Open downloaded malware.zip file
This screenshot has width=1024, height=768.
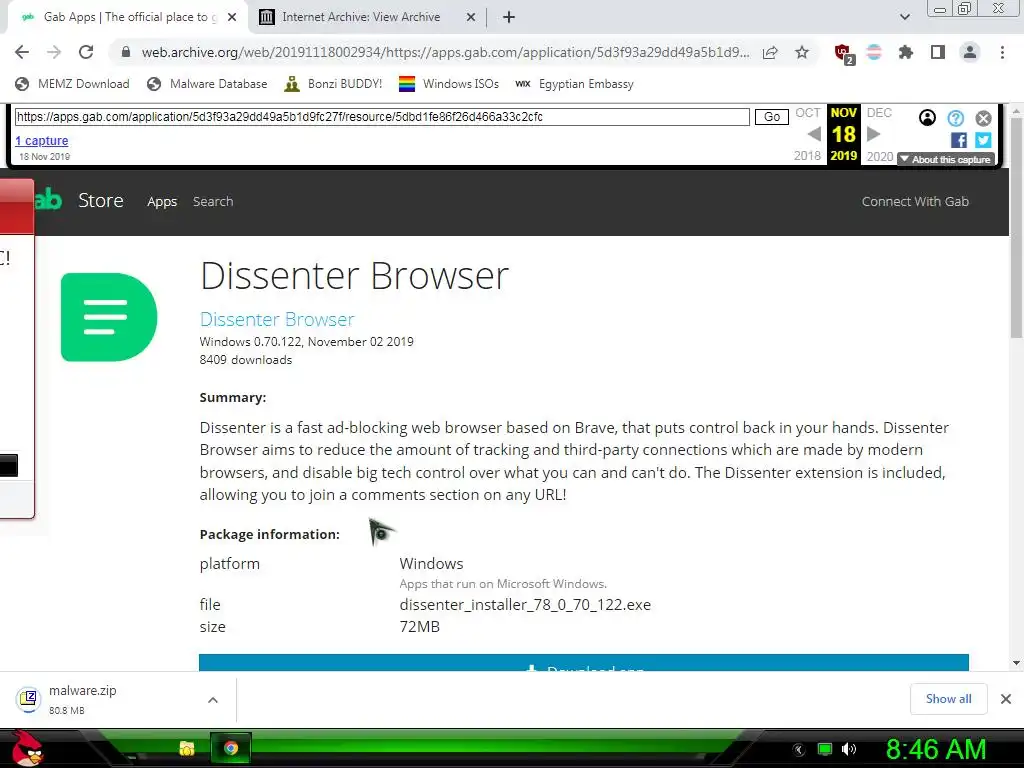coord(82,699)
